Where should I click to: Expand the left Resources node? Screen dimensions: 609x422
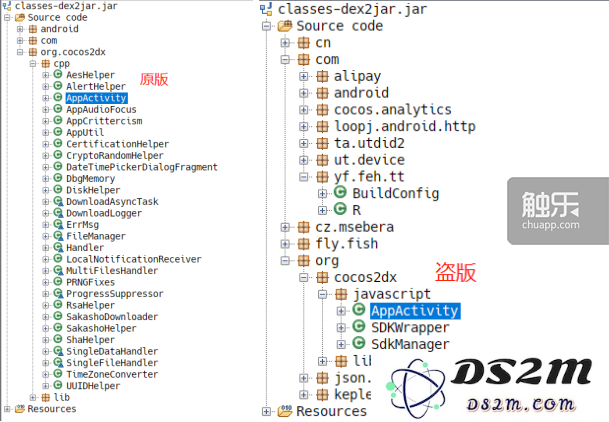[7, 409]
